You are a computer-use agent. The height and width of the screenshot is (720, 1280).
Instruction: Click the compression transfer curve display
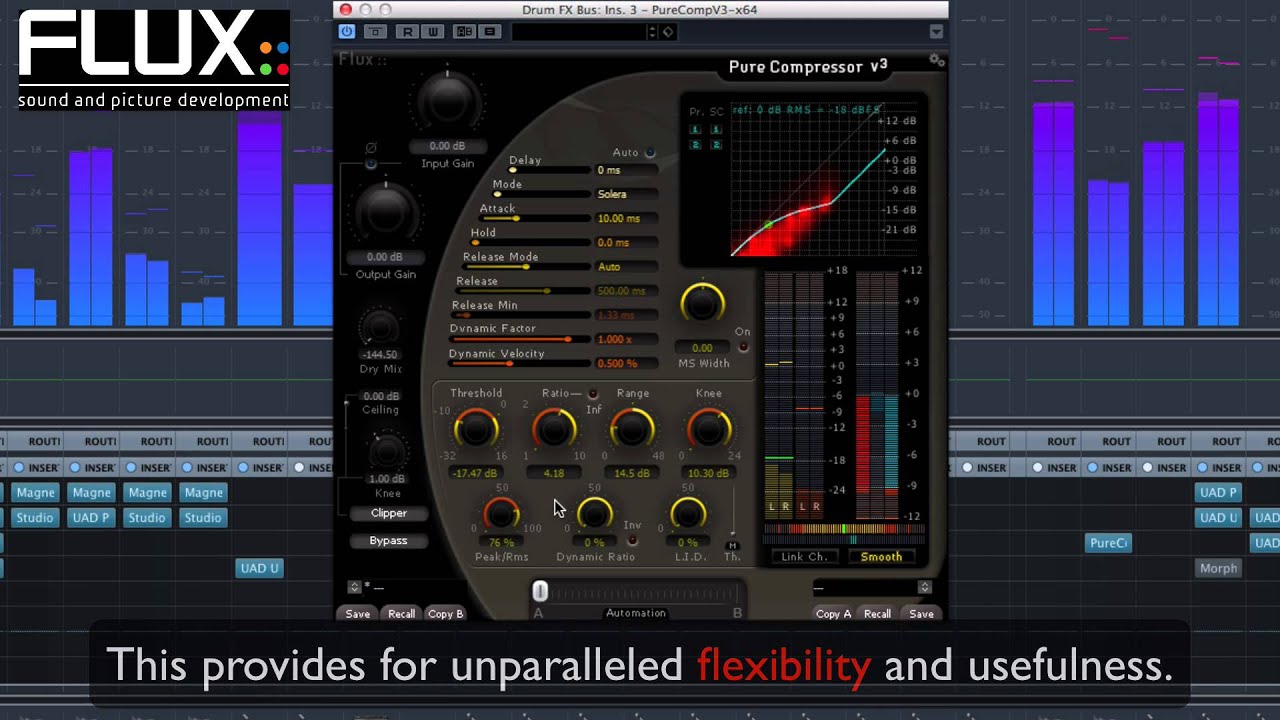807,182
